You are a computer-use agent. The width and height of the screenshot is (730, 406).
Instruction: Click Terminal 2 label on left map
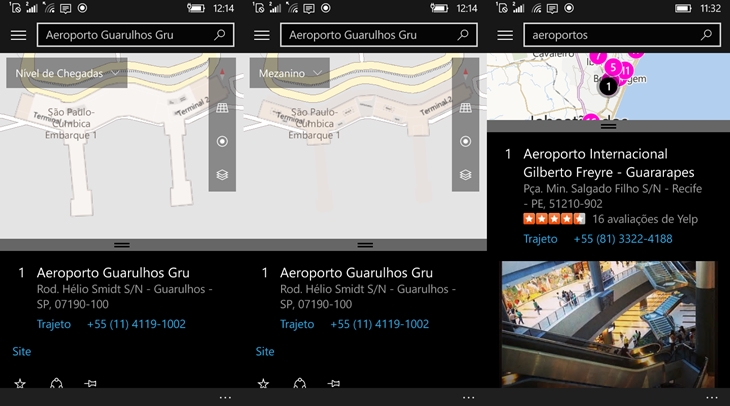tap(193, 107)
